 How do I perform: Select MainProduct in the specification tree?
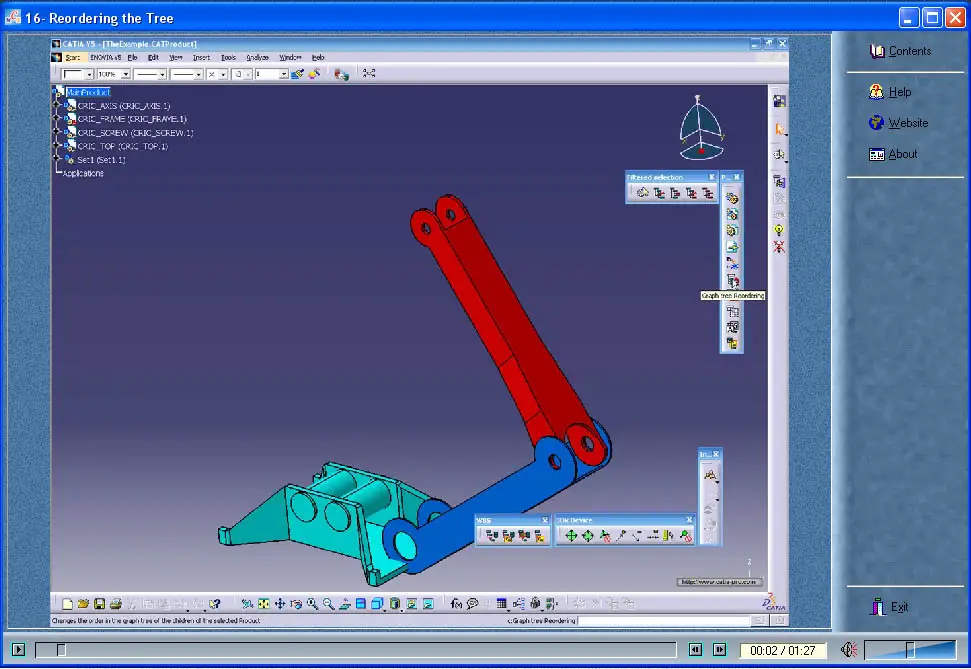88,92
